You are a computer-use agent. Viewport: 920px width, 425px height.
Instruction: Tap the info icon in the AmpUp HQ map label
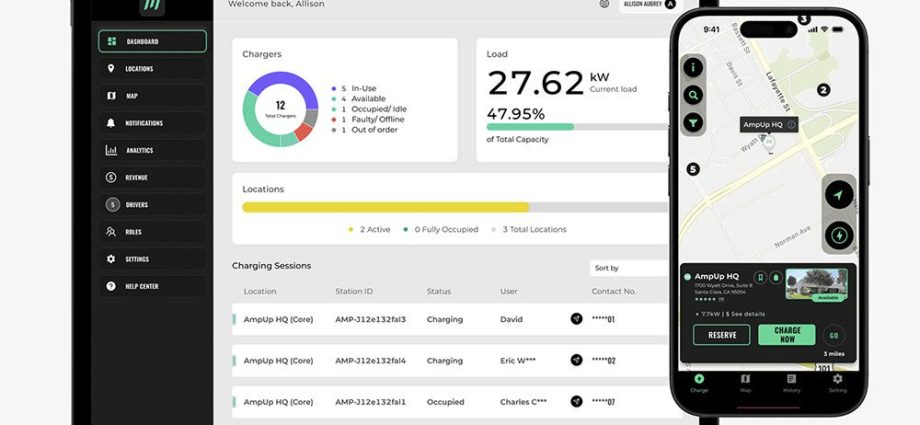tap(791, 125)
